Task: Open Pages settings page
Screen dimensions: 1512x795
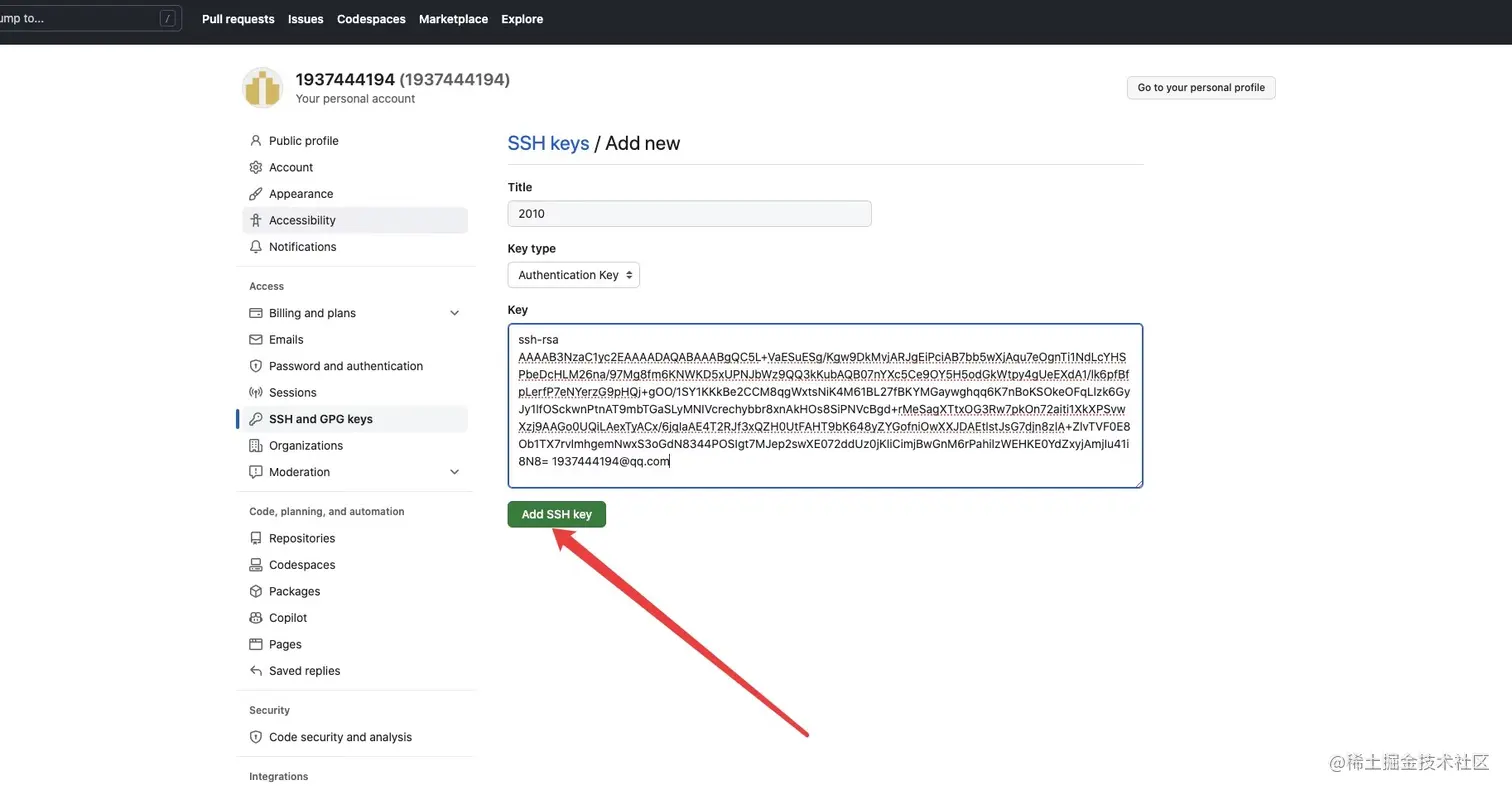Action: (x=355, y=644)
